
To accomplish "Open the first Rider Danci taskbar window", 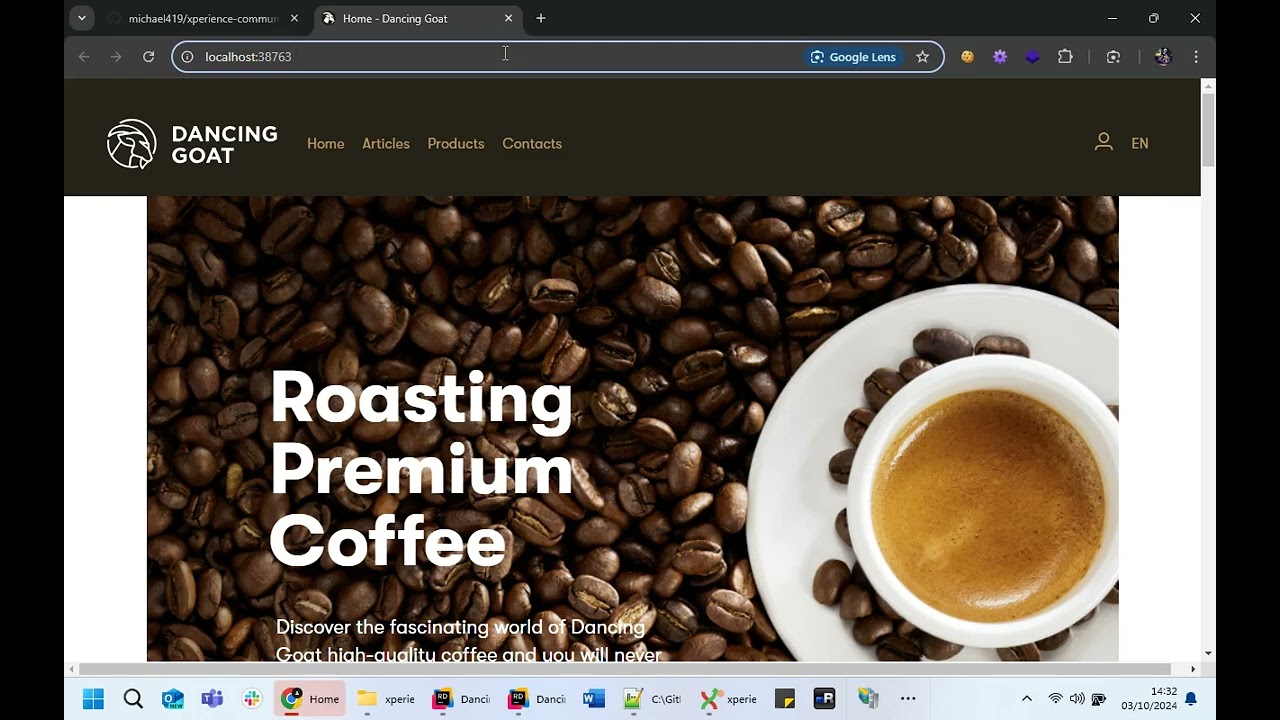I will coord(462,699).
